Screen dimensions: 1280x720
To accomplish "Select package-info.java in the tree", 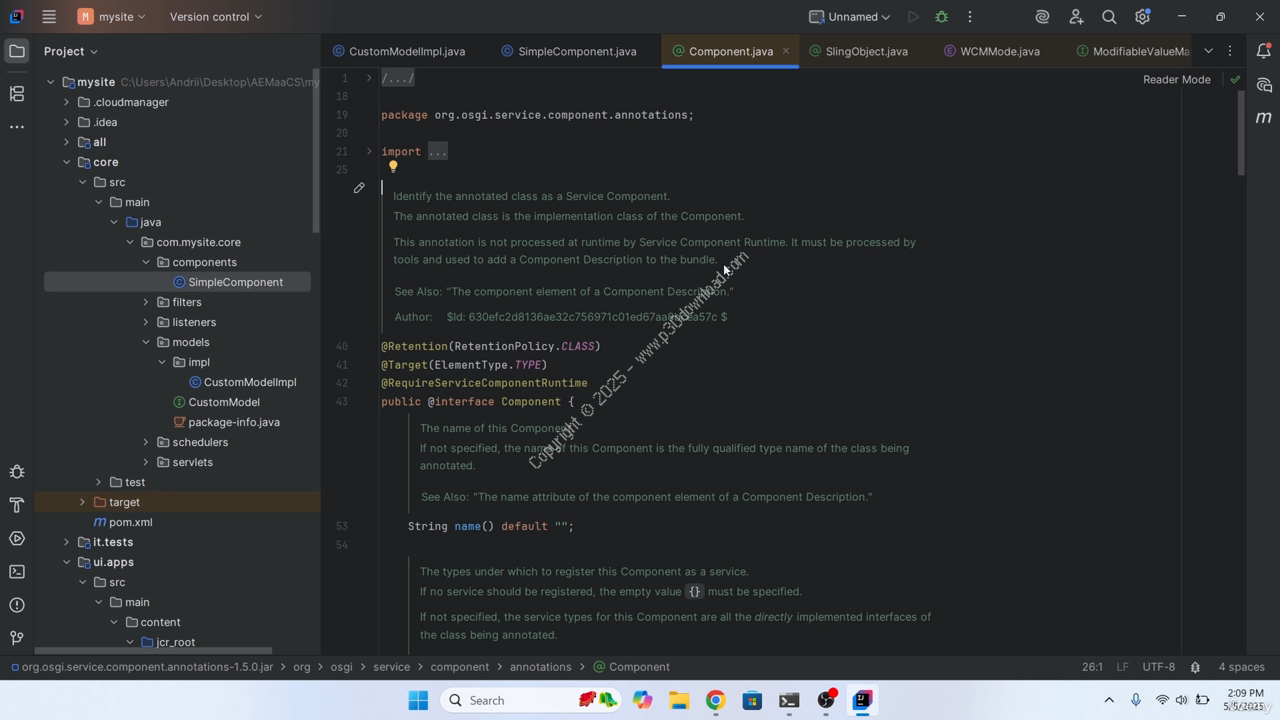I will [x=226, y=422].
